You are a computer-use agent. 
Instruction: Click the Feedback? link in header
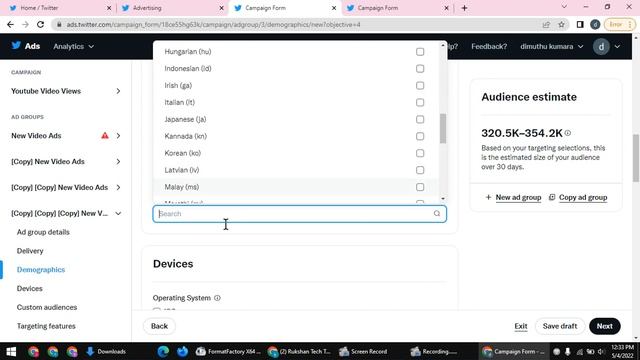coord(489,47)
